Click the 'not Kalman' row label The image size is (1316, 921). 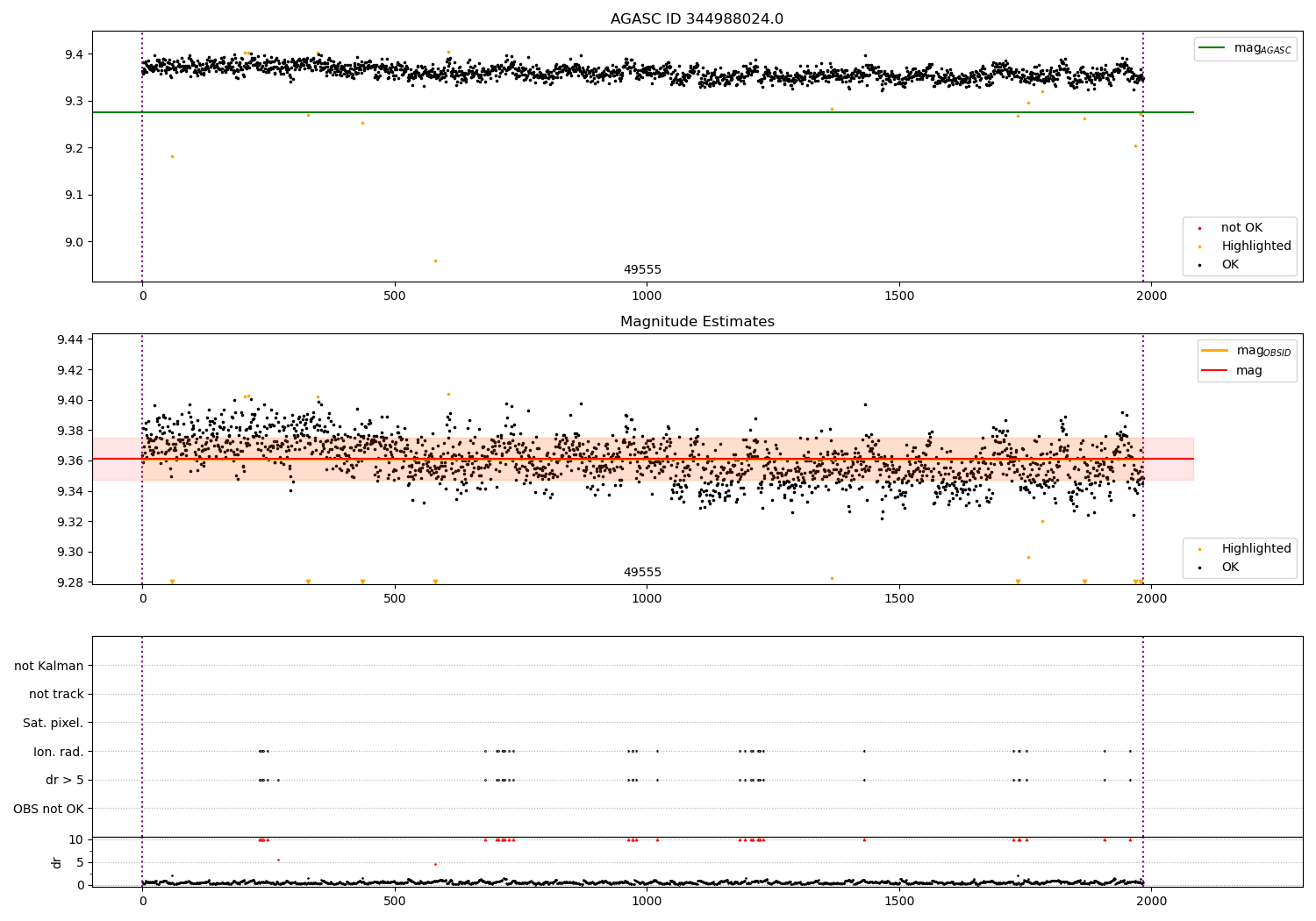coord(49,667)
